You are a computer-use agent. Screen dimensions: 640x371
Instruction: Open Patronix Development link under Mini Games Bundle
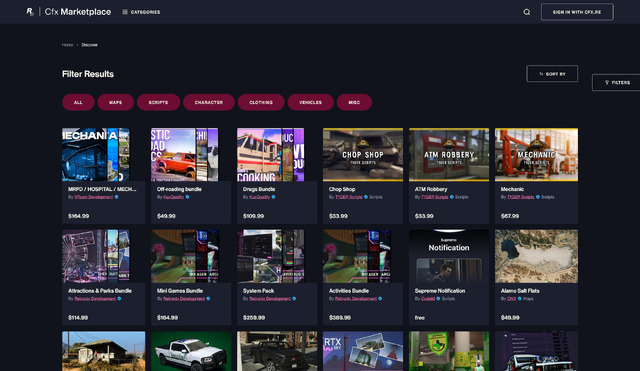point(184,298)
